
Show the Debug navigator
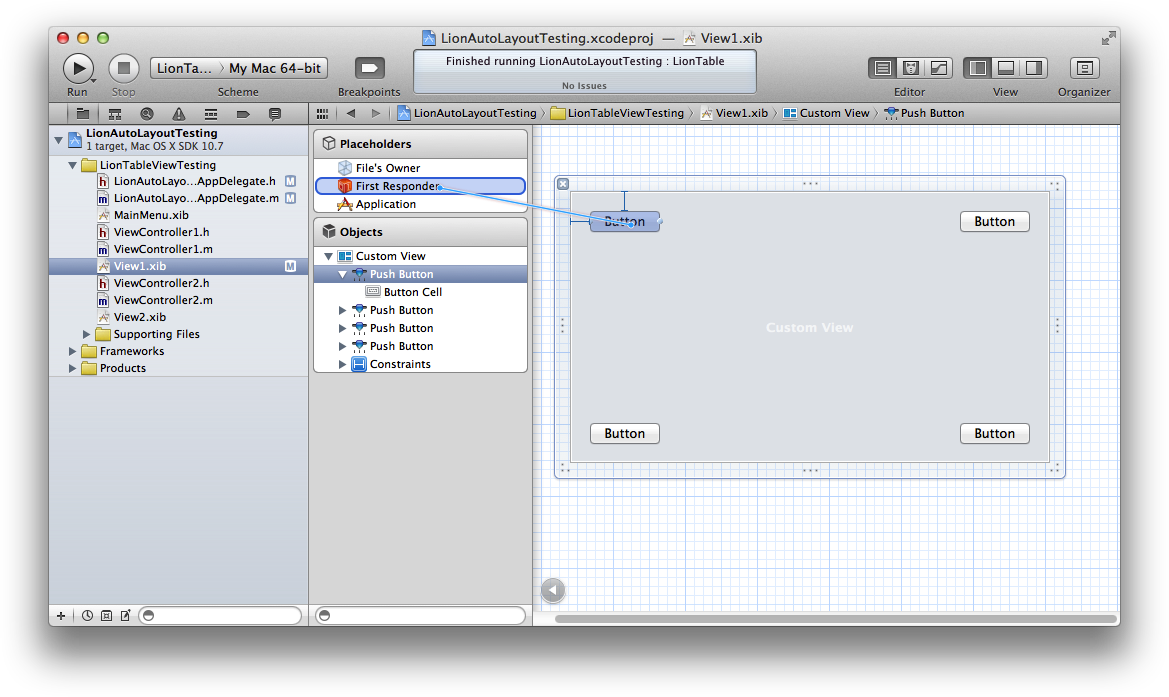211,114
